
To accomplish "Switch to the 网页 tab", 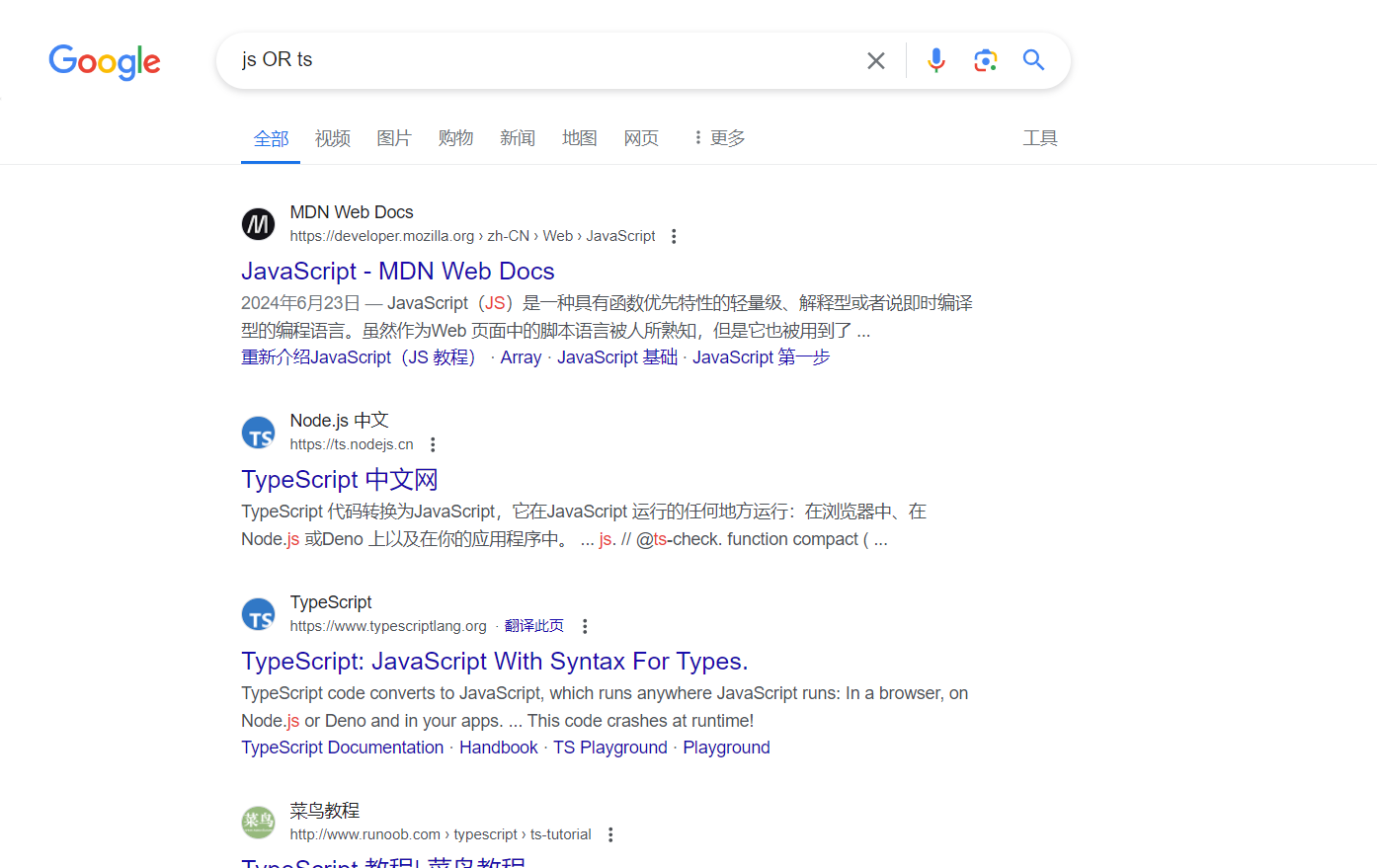I will click(x=641, y=138).
